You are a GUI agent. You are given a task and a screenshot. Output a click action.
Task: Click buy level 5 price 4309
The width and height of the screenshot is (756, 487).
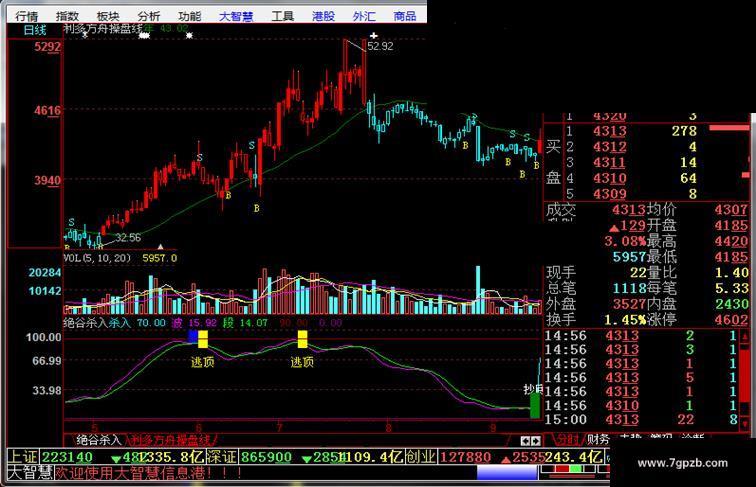[x=609, y=194]
